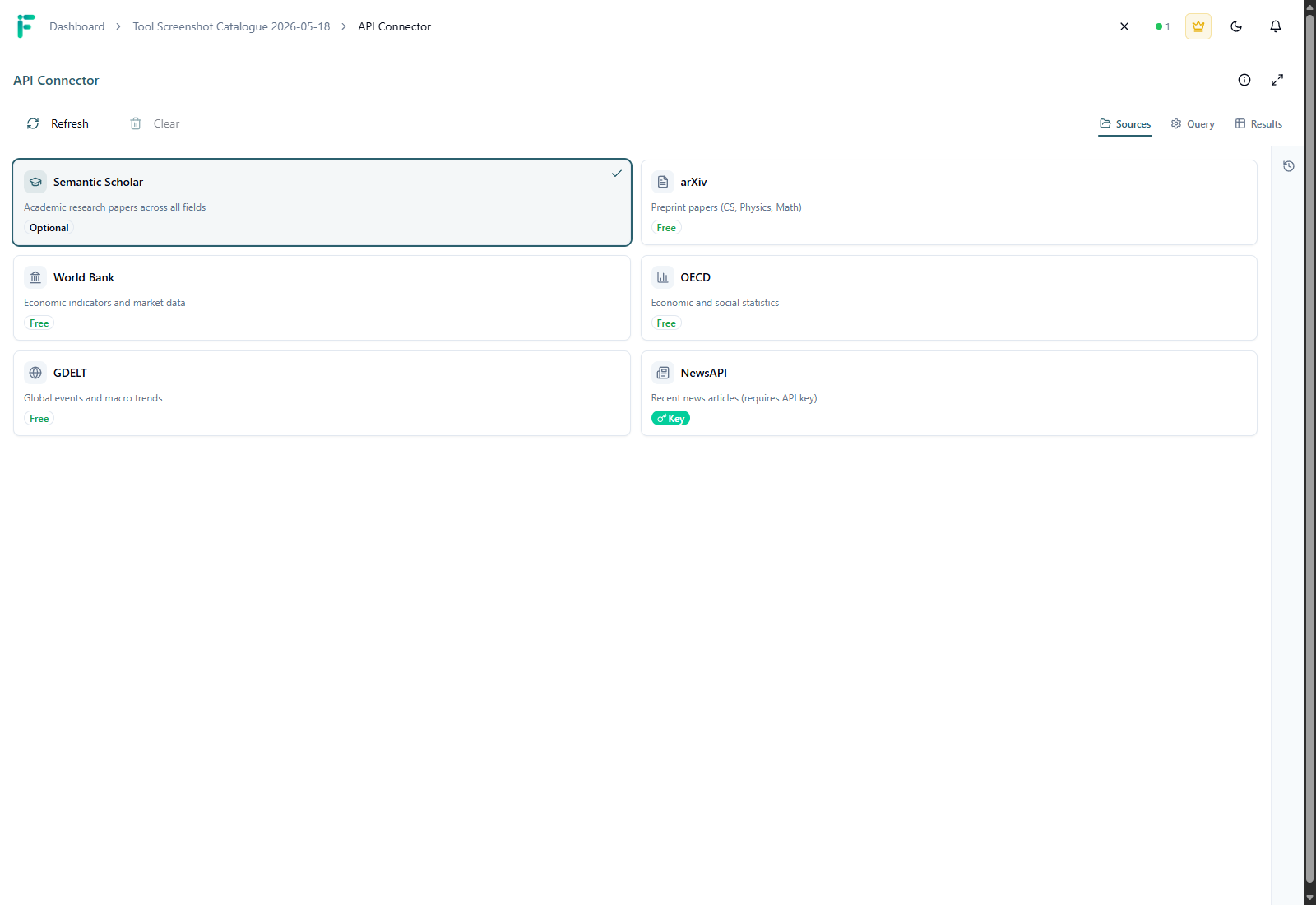
Task: Show info about API Connector
Action: point(1244,80)
